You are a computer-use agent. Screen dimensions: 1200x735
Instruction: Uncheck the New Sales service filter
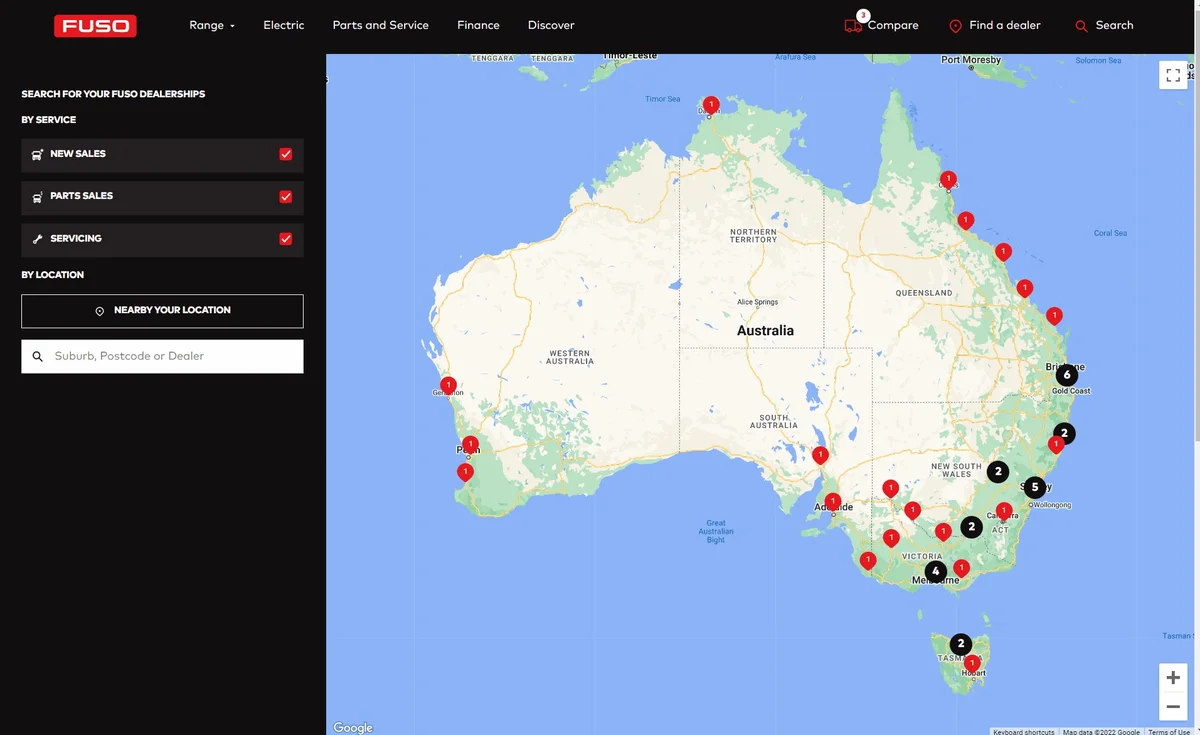click(285, 154)
